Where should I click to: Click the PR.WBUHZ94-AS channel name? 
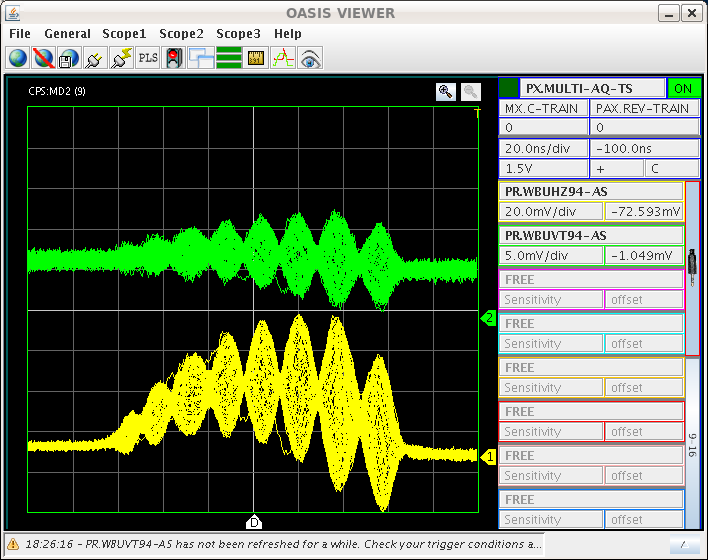click(x=591, y=192)
